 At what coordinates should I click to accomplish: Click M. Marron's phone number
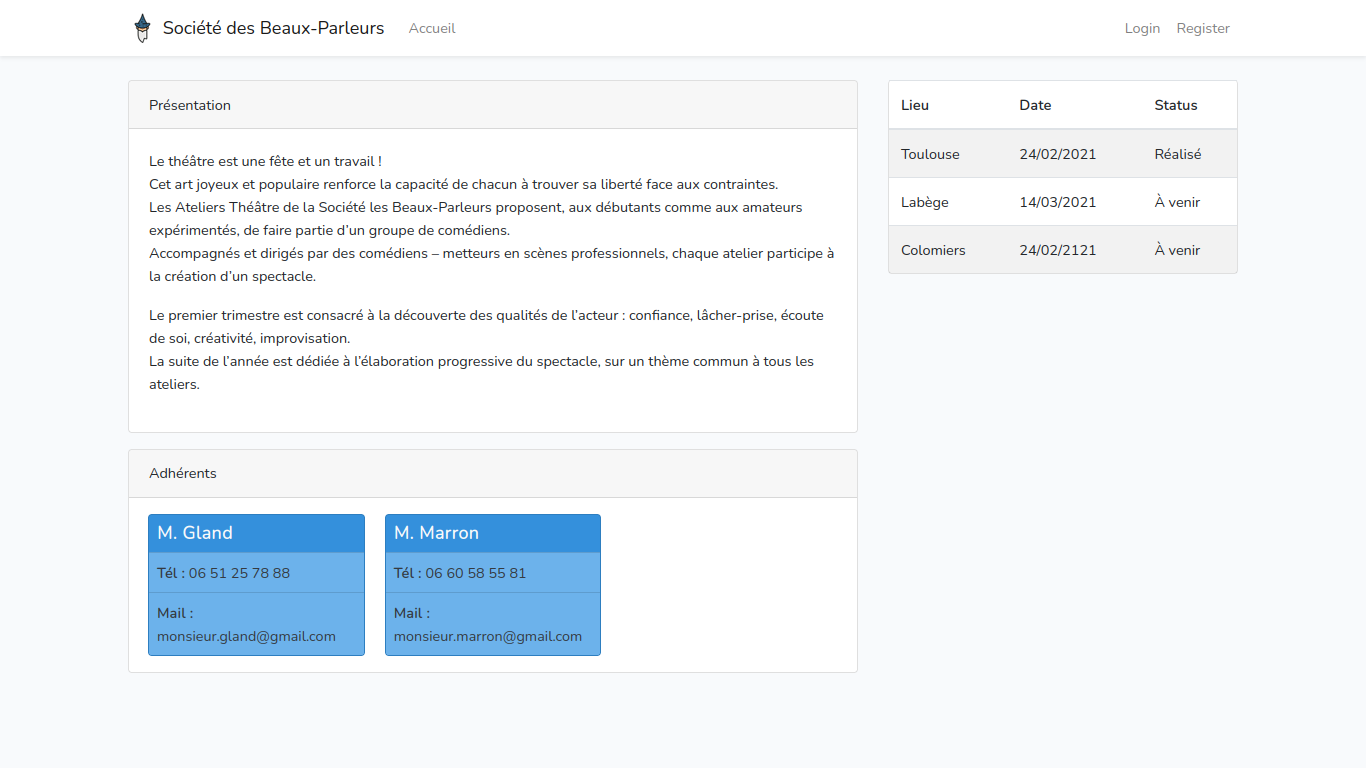pos(475,573)
